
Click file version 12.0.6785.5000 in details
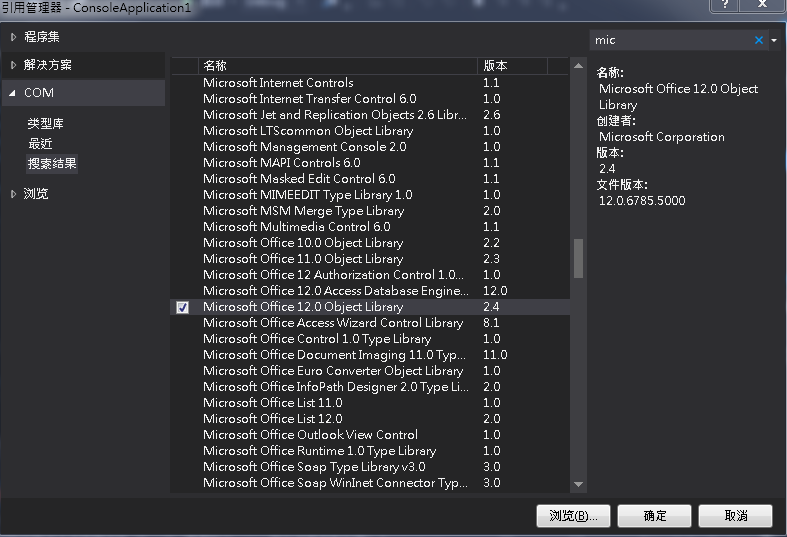pyautogui.click(x=642, y=201)
